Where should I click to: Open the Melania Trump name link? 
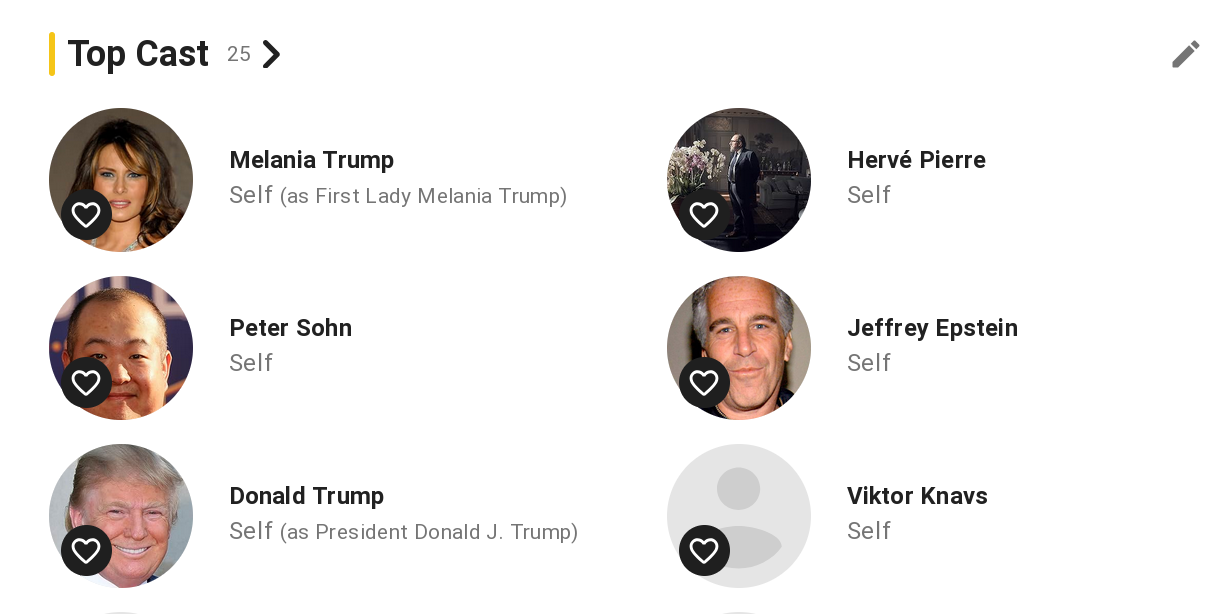click(311, 160)
